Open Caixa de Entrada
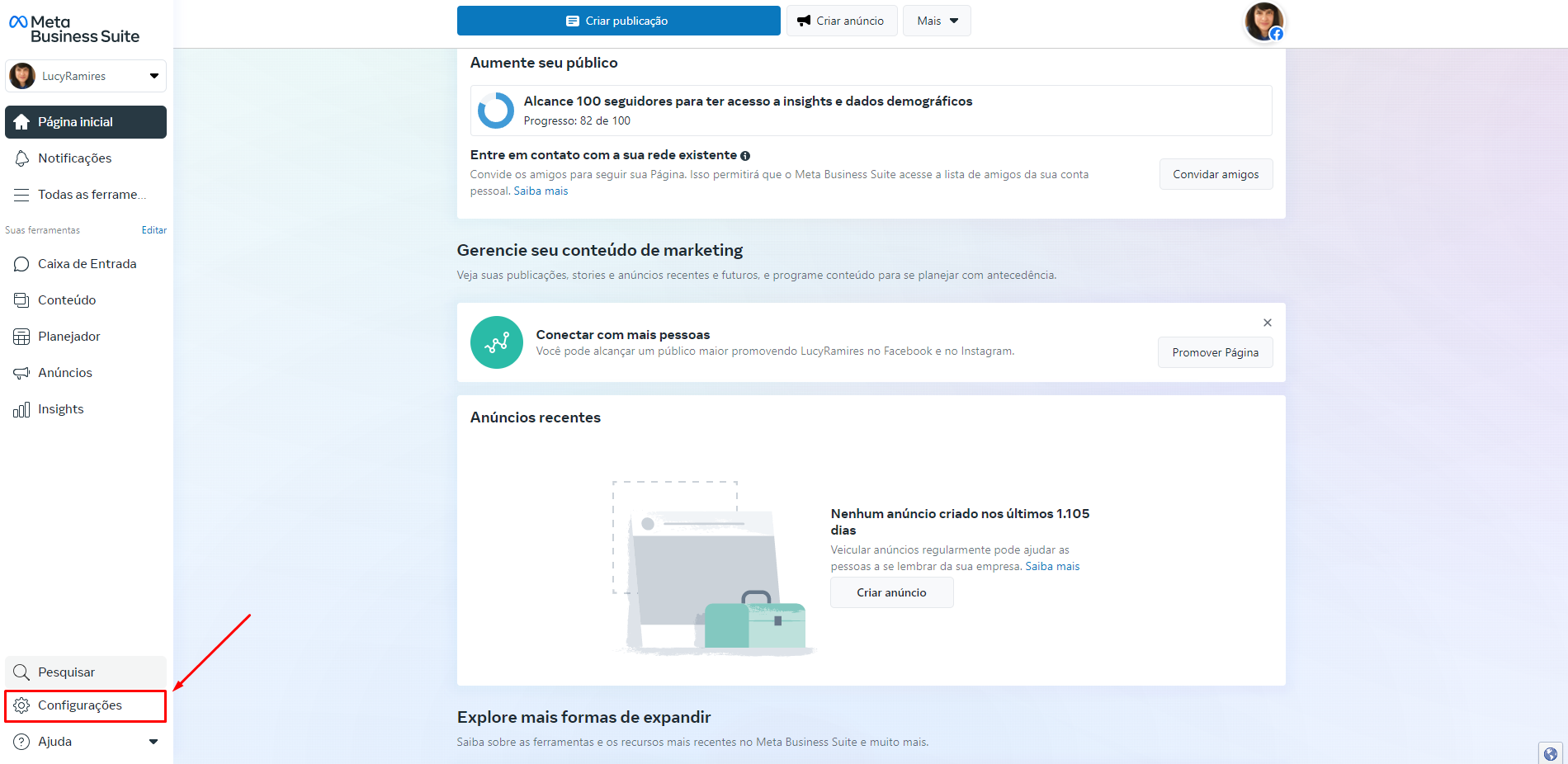The height and width of the screenshot is (764, 1568). click(x=86, y=264)
